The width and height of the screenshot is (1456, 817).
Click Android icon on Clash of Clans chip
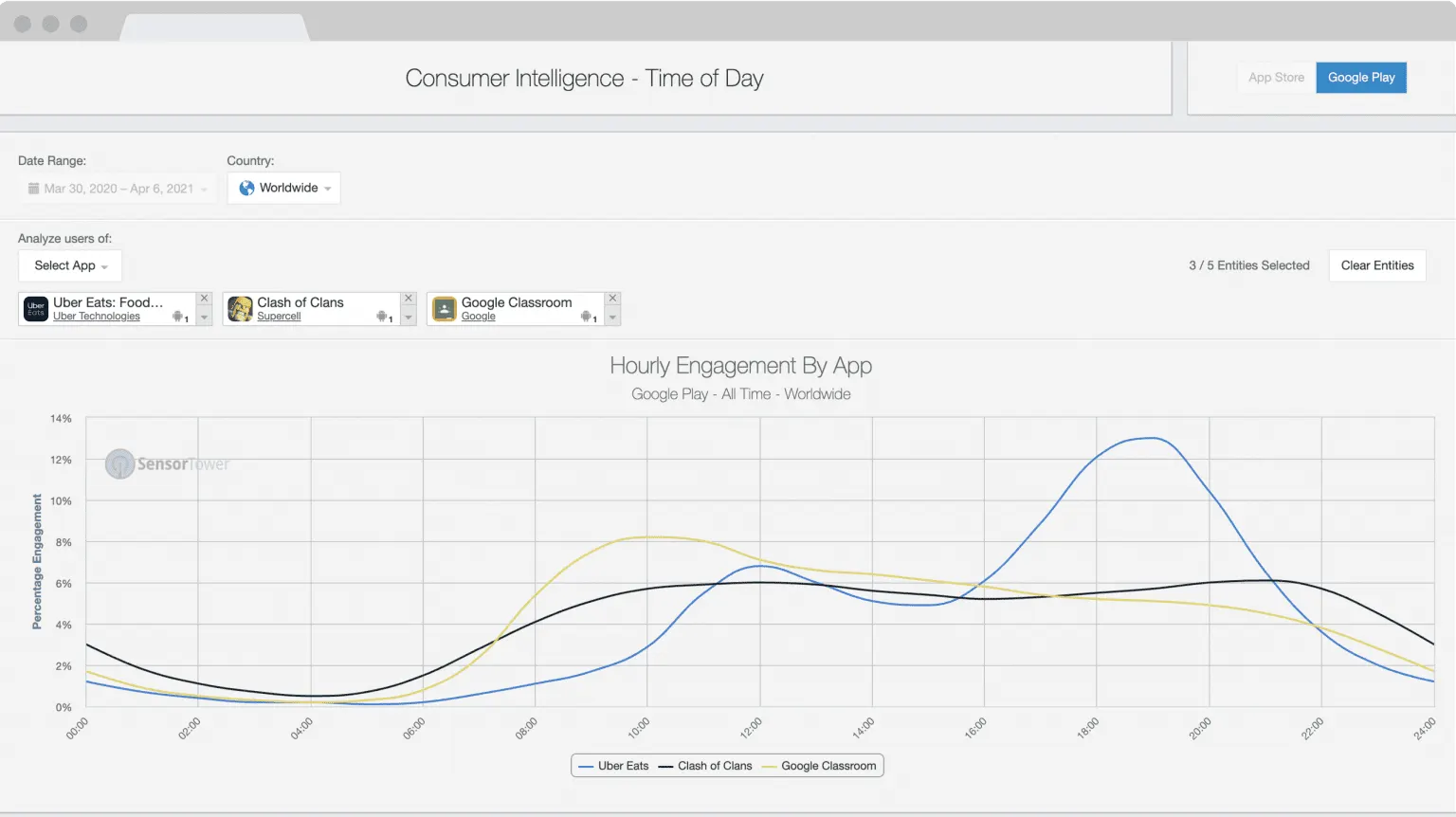point(382,317)
